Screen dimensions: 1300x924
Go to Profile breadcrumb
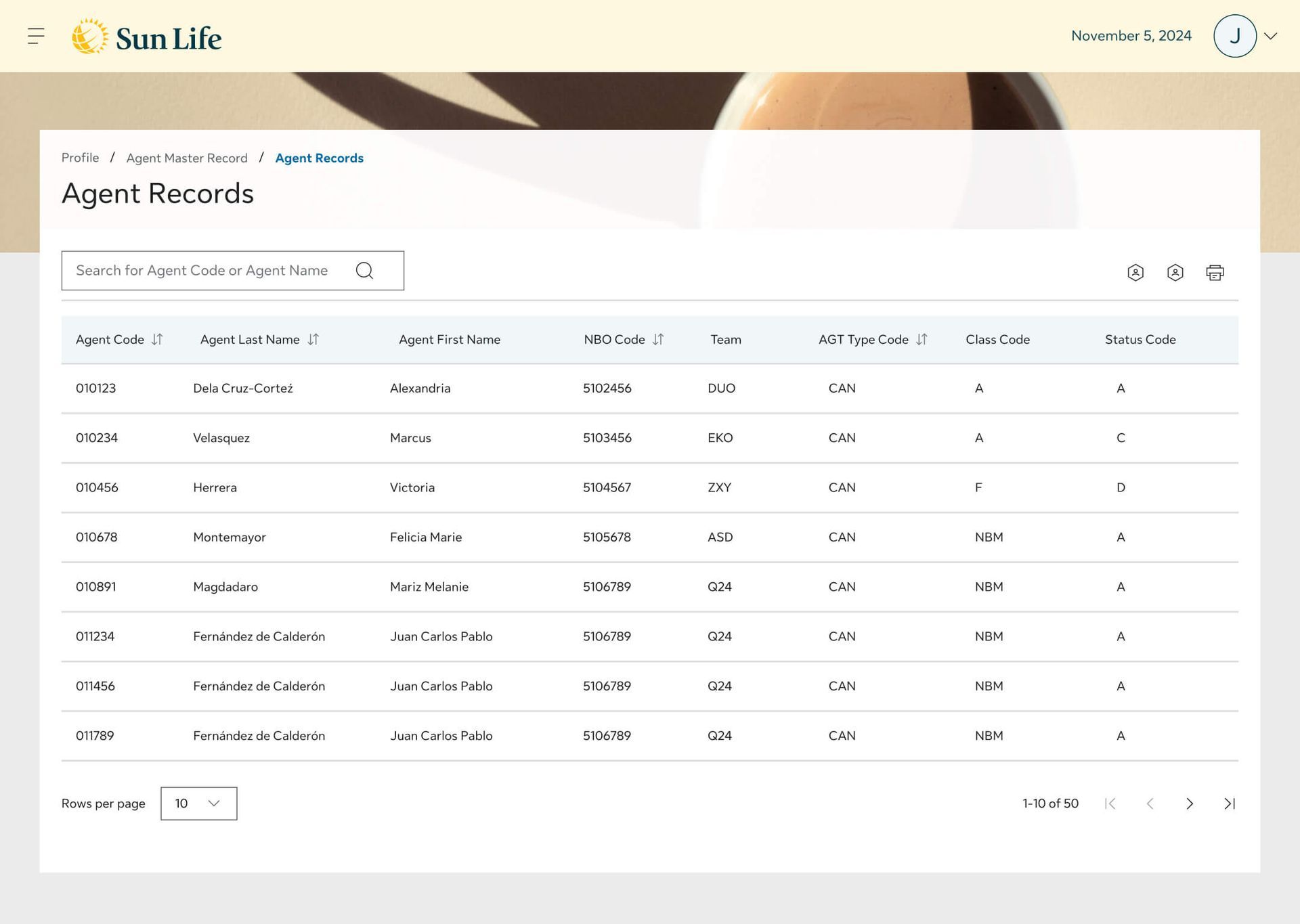pos(80,158)
